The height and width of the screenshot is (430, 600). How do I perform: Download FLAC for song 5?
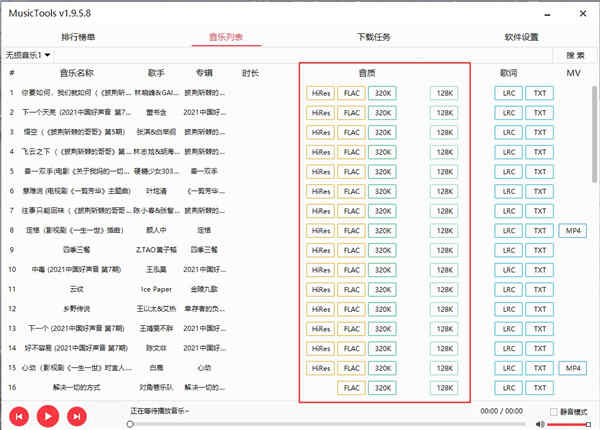pyautogui.click(x=352, y=172)
